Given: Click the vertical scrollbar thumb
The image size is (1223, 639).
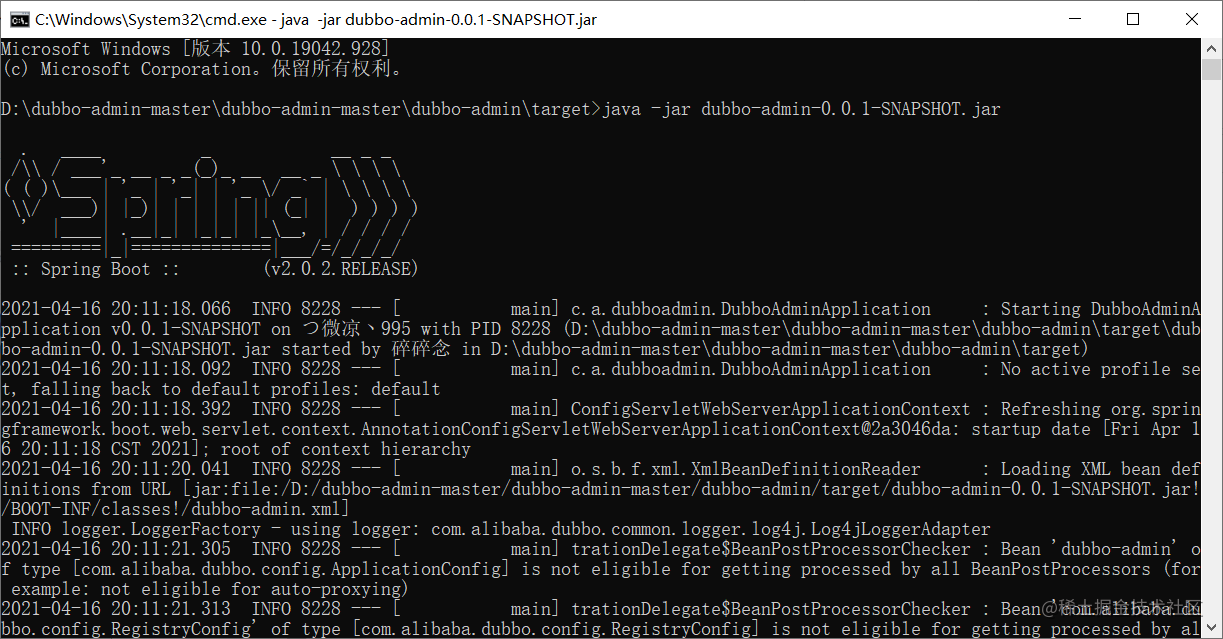Looking at the screenshot, I should click(x=1212, y=69).
